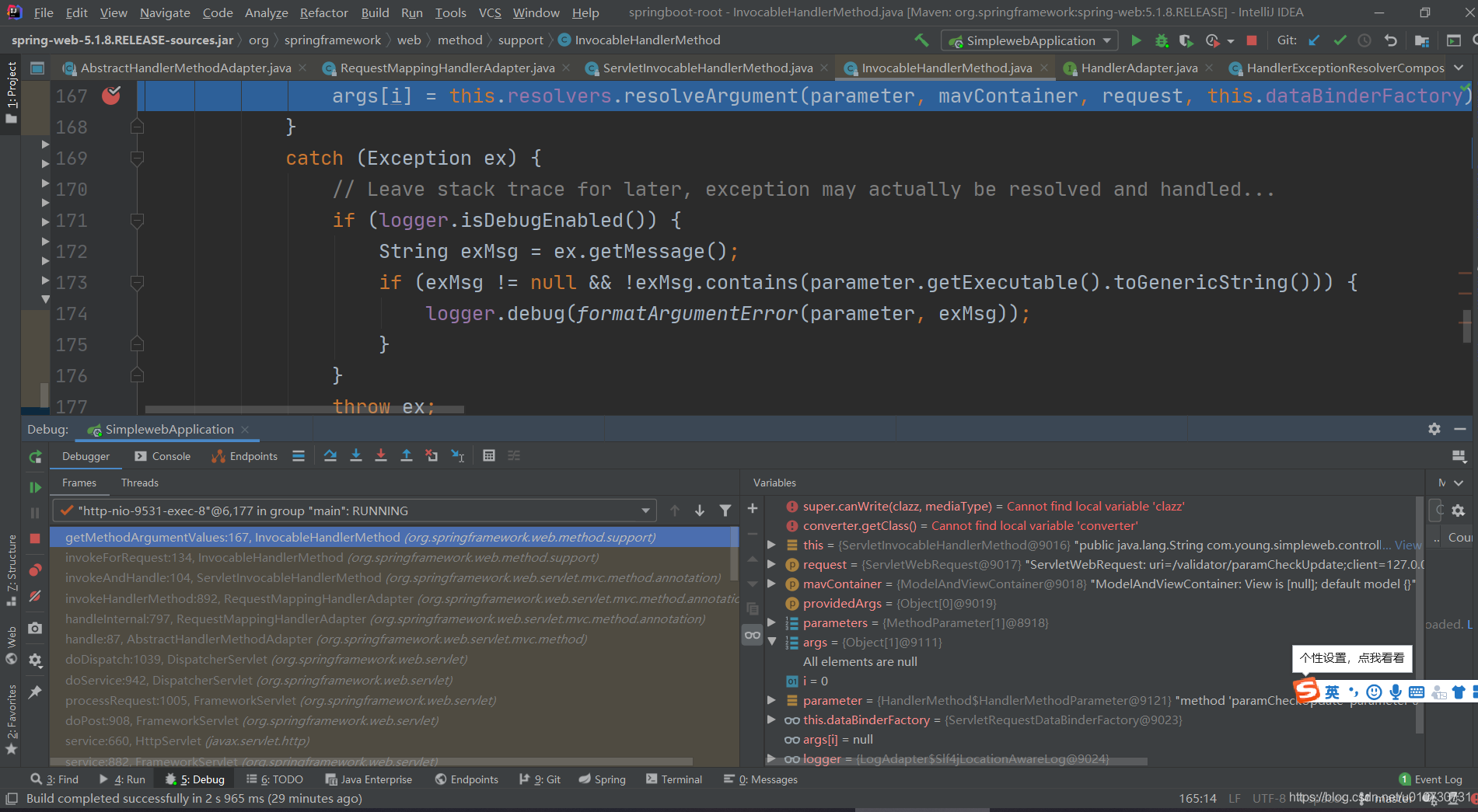Click the Rerun debug icon

pos(35,457)
